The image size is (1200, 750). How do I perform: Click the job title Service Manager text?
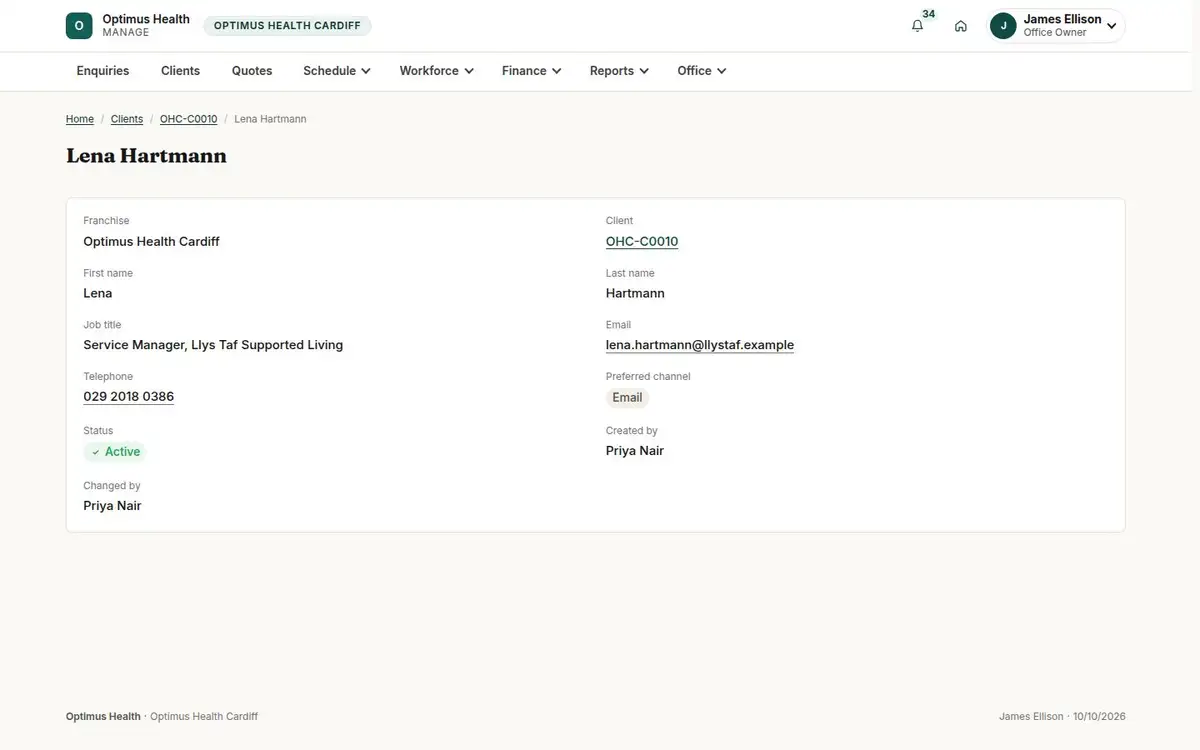213,345
